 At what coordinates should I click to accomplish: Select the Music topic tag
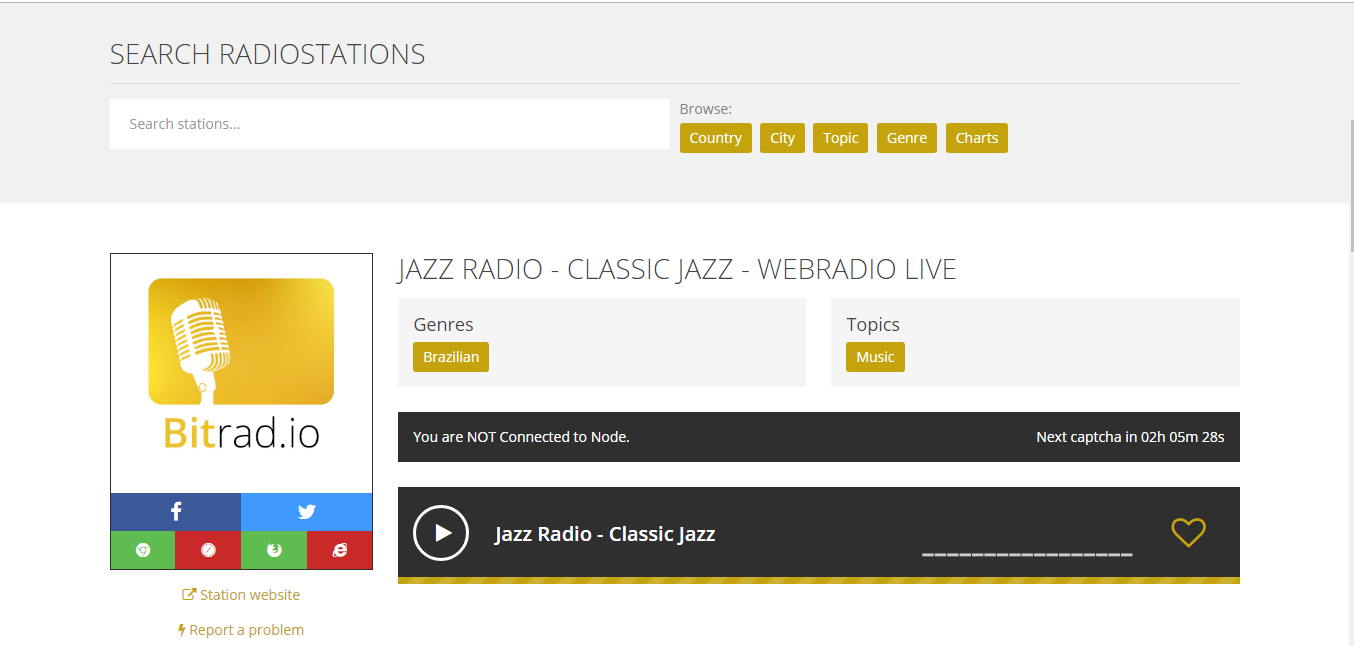[875, 357]
